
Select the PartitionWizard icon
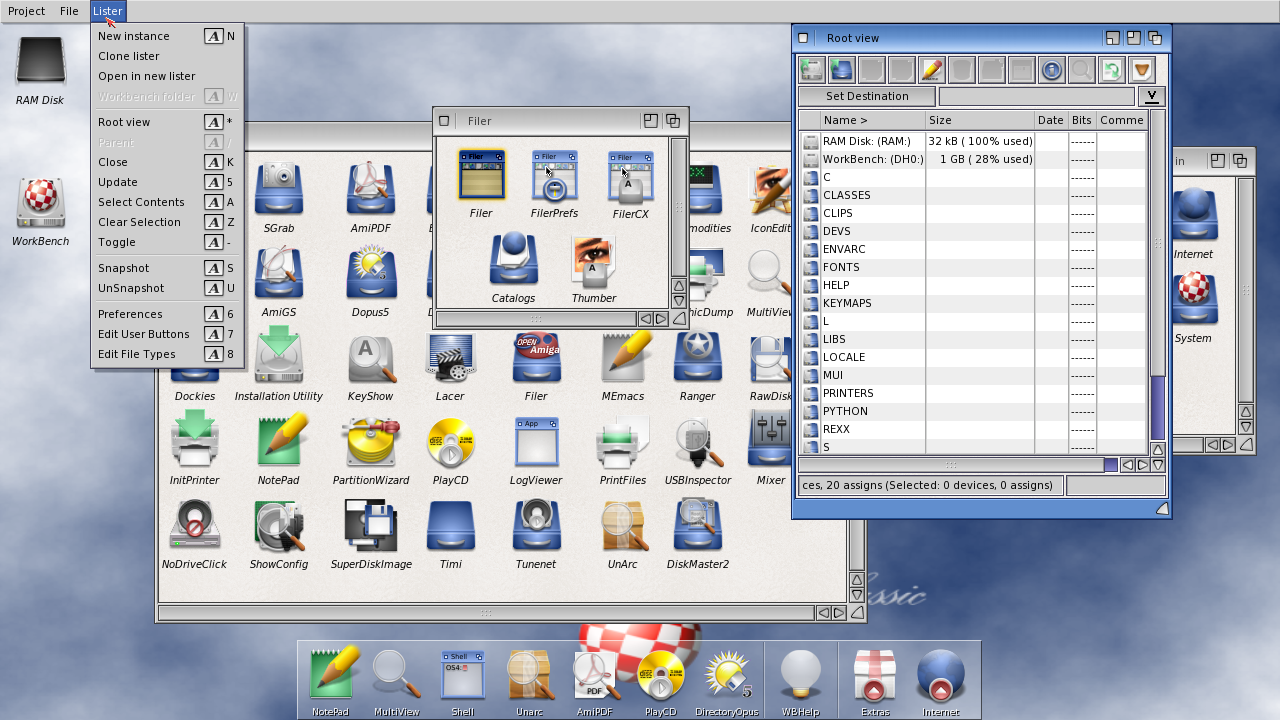click(371, 450)
